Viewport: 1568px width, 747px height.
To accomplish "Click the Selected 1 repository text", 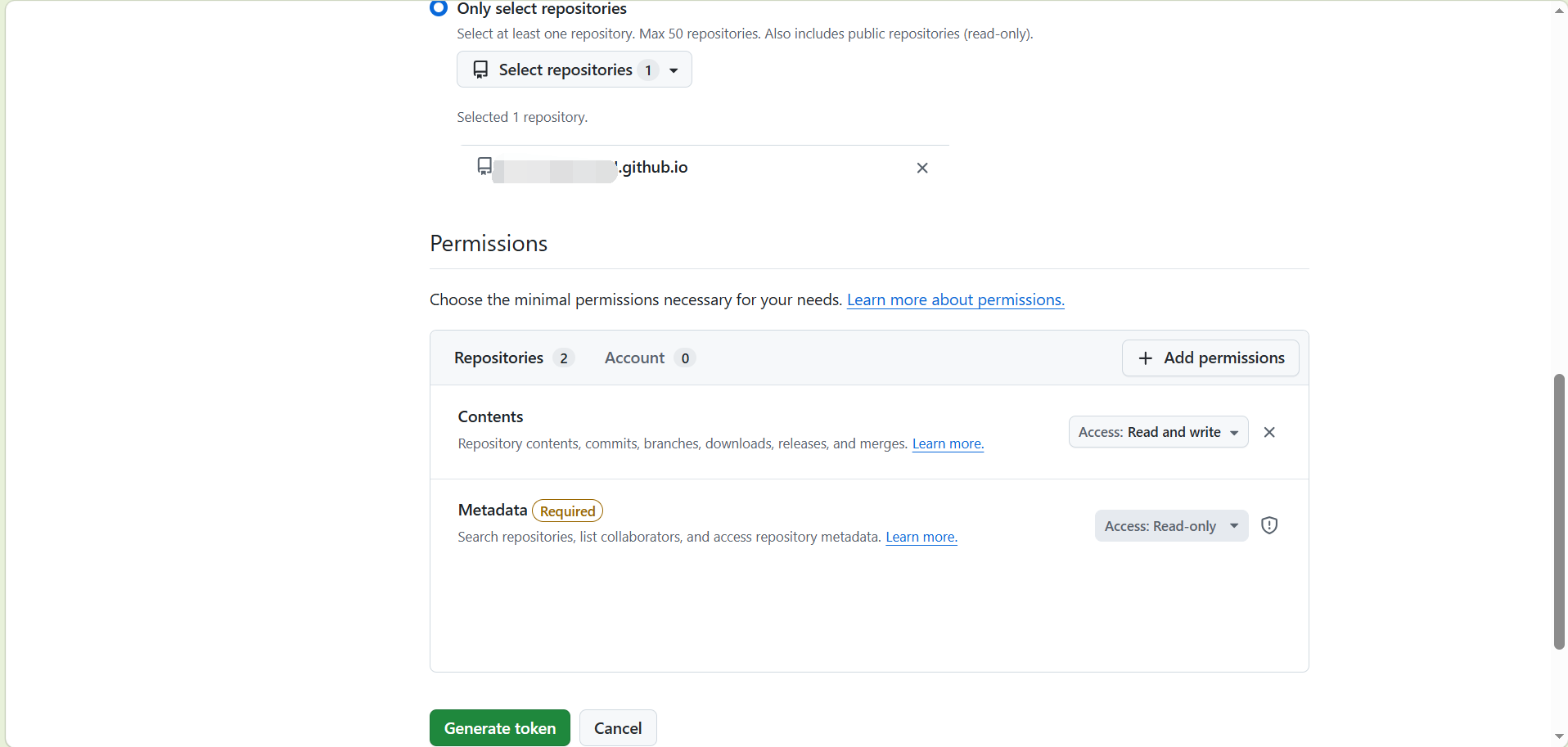I will pos(522,117).
